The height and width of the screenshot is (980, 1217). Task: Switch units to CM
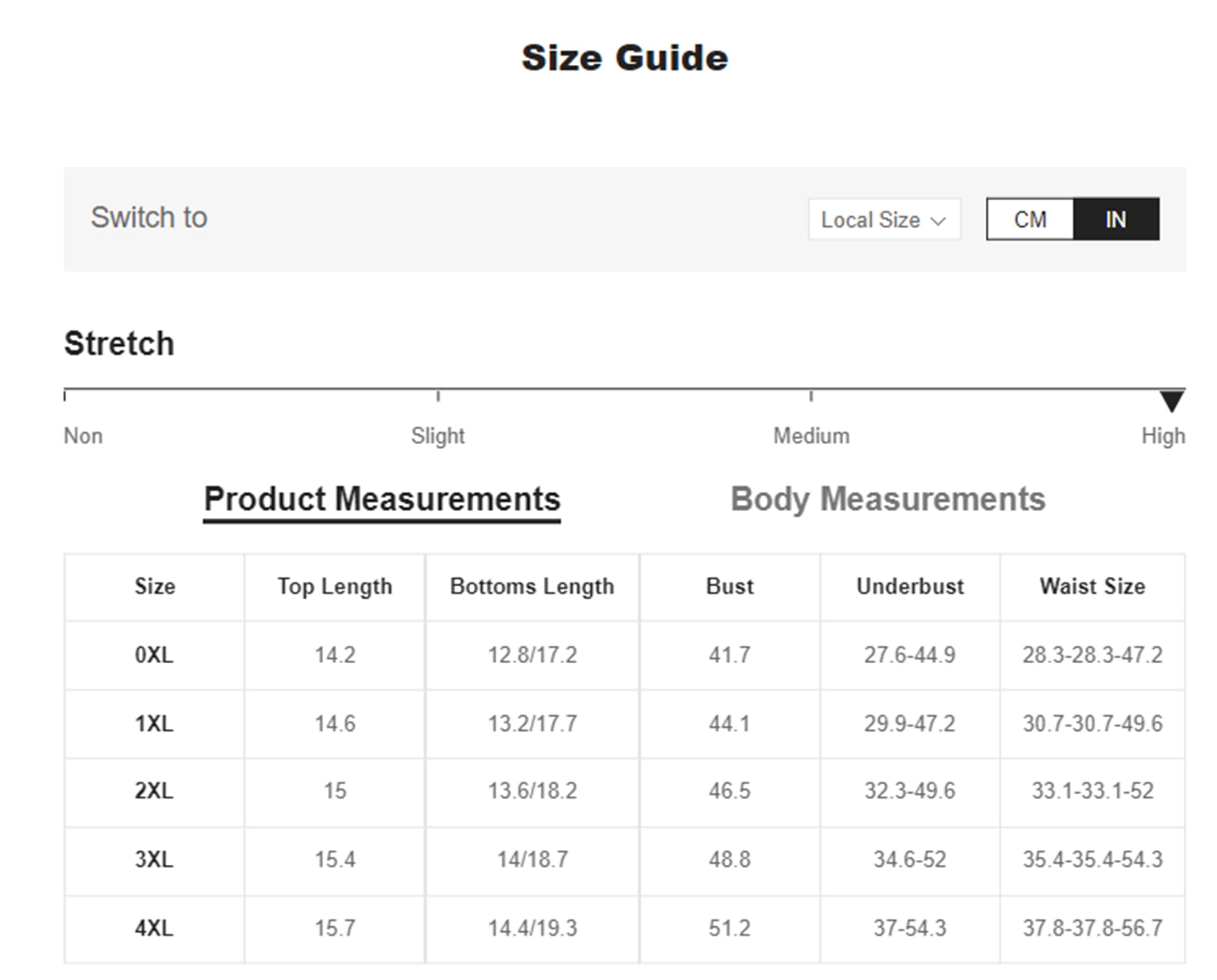click(1030, 220)
